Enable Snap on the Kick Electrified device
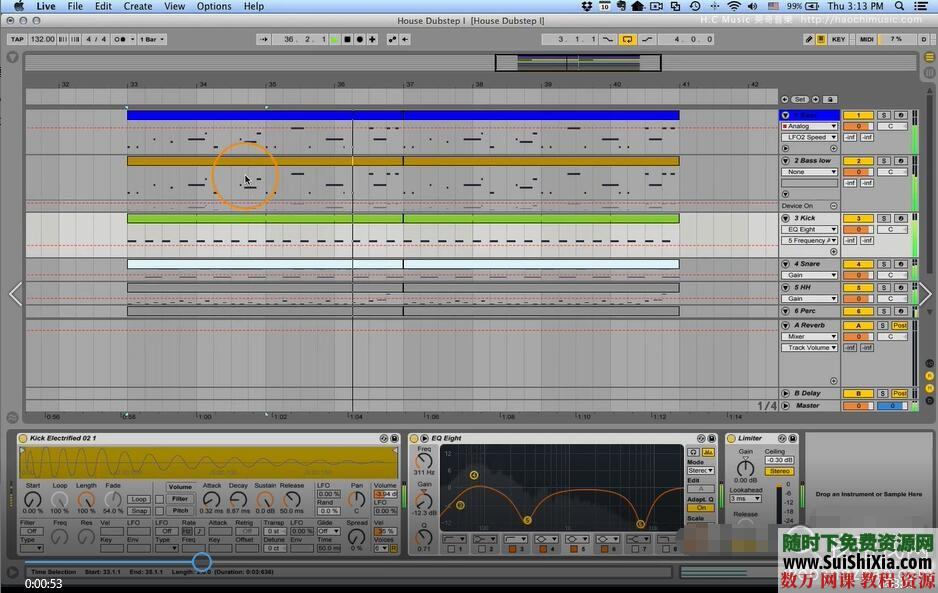 (140, 511)
